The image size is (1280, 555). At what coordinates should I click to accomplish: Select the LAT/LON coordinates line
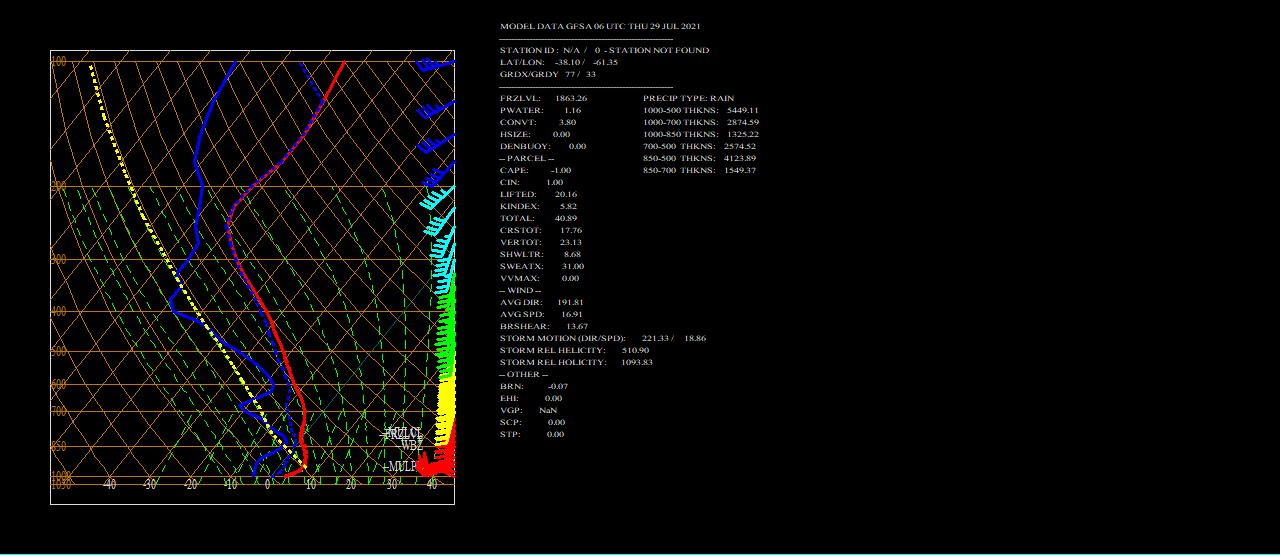pos(559,62)
